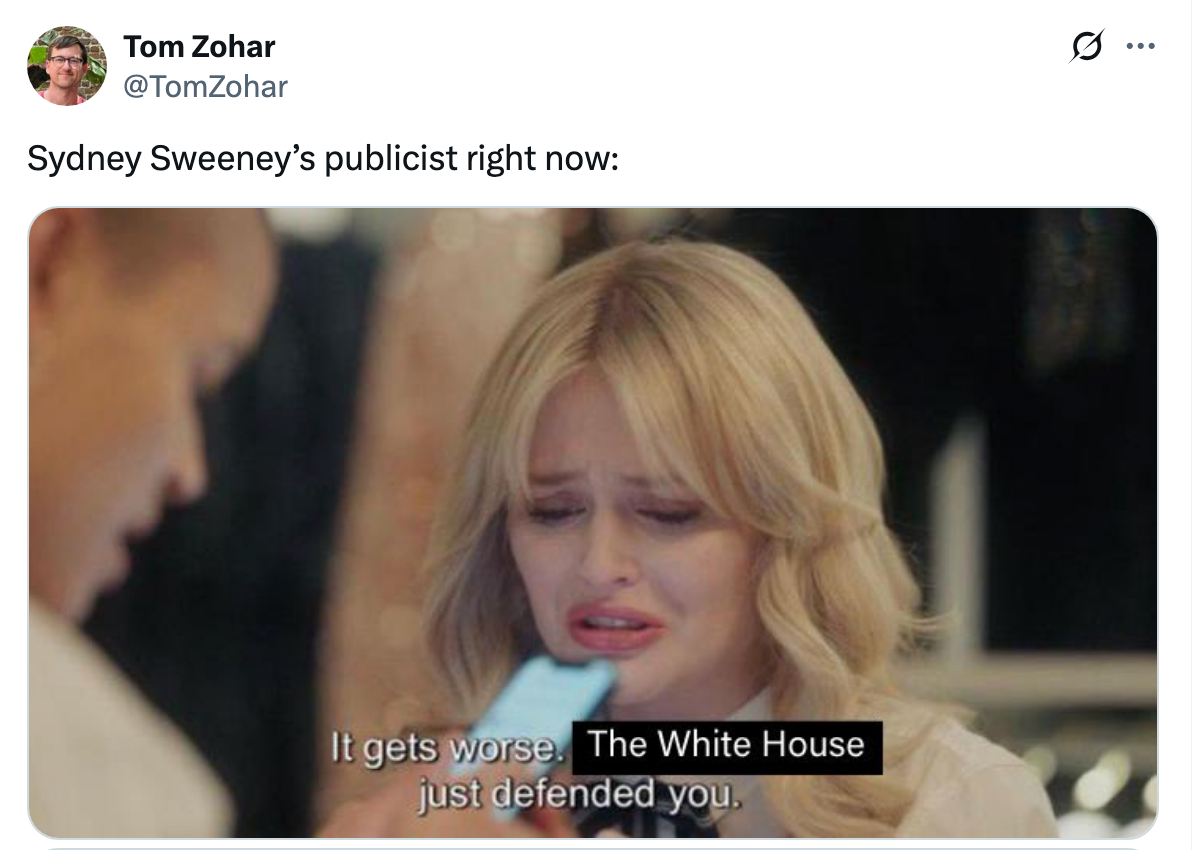
Task: Click the black 'The White House' label
Action: click(727, 747)
